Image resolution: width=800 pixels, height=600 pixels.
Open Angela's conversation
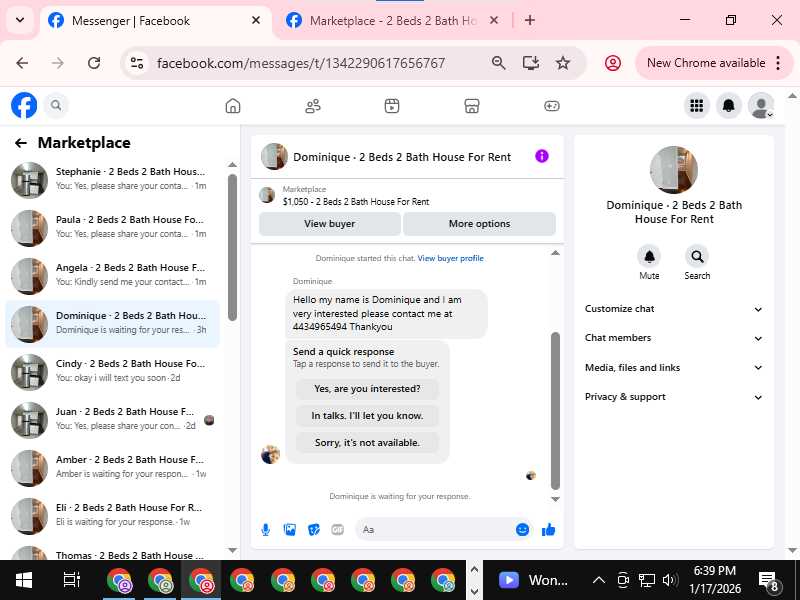[113, 276]
